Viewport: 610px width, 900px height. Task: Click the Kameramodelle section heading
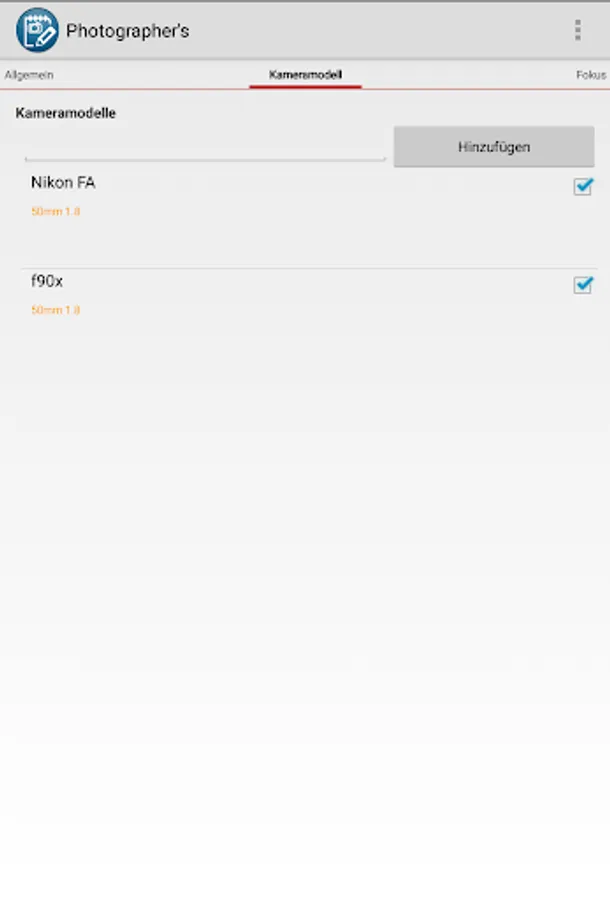pyautogui.click(x=65, y=113)
